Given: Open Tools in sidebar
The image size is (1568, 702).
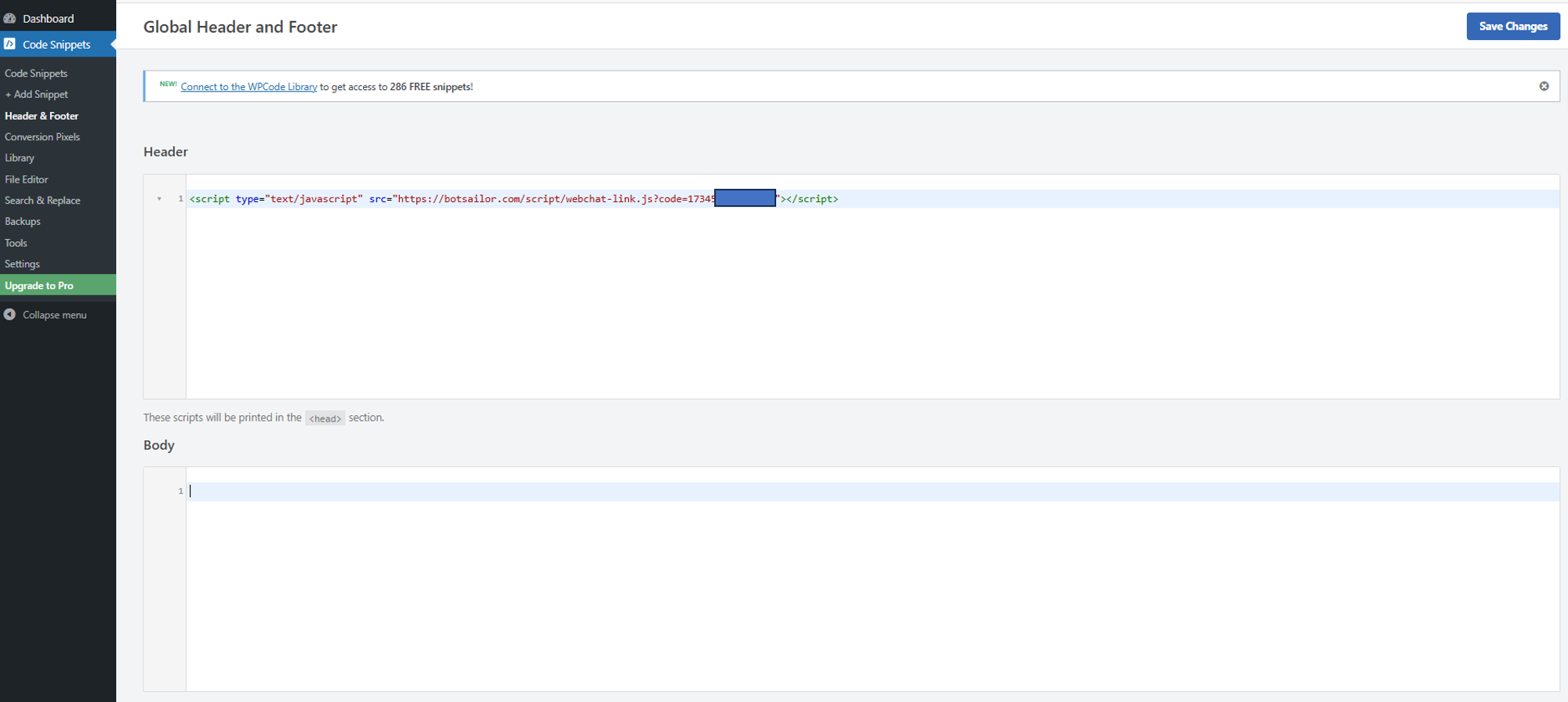Looking at the screenshot, I should (16, 243).
